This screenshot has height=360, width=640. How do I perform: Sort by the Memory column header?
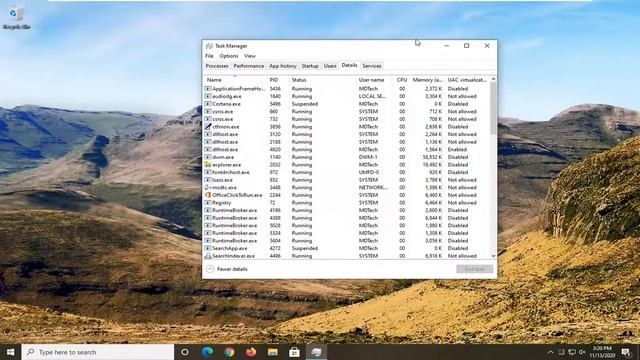coord(428,80)
